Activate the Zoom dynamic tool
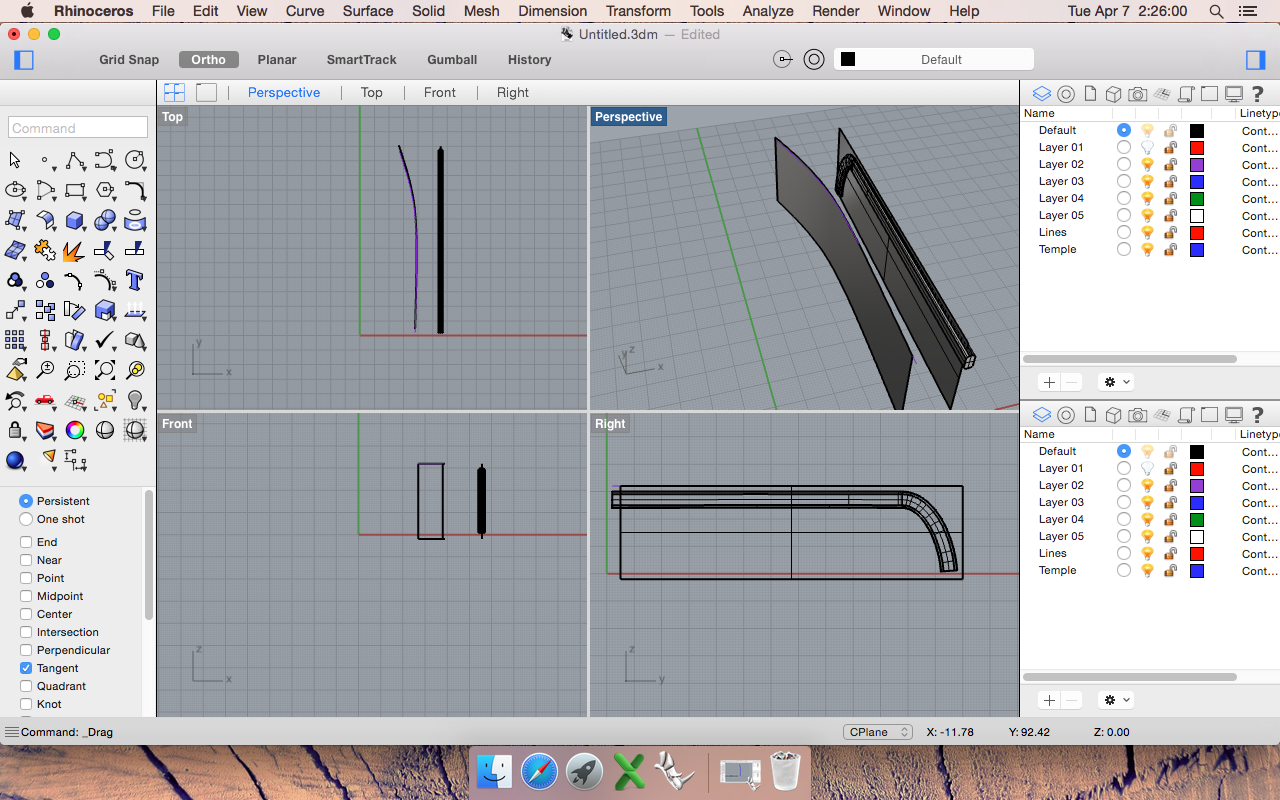This screenshot has height=800, width=1280. [x=45, y=370]
